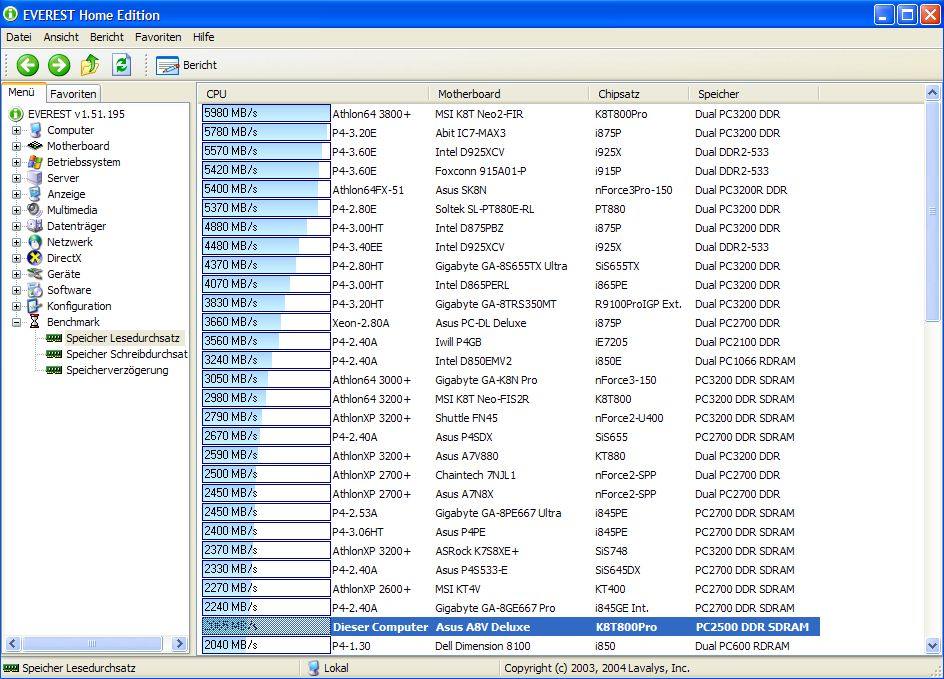Collapse the Benchmark tree node
944x679 pixels.
click(16, 322)
